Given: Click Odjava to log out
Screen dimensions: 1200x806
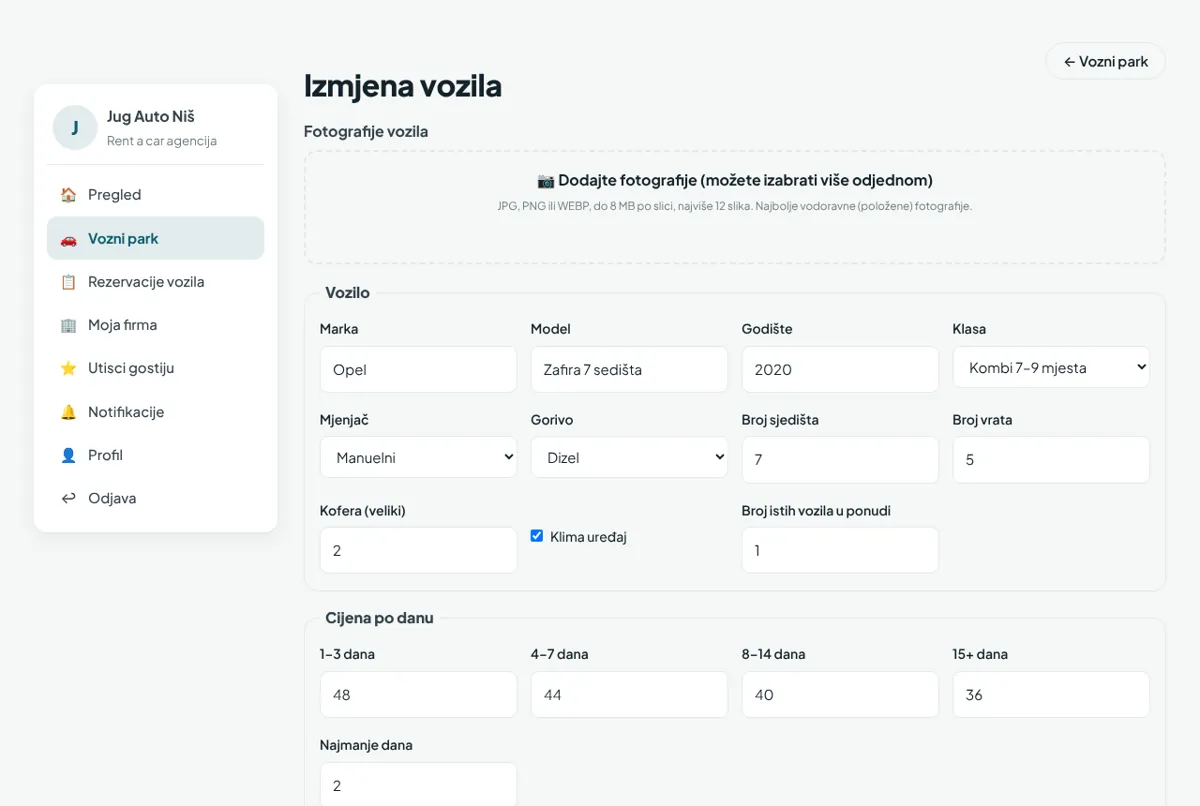Looking at the screenshot, I should click(x=155, y=498).
